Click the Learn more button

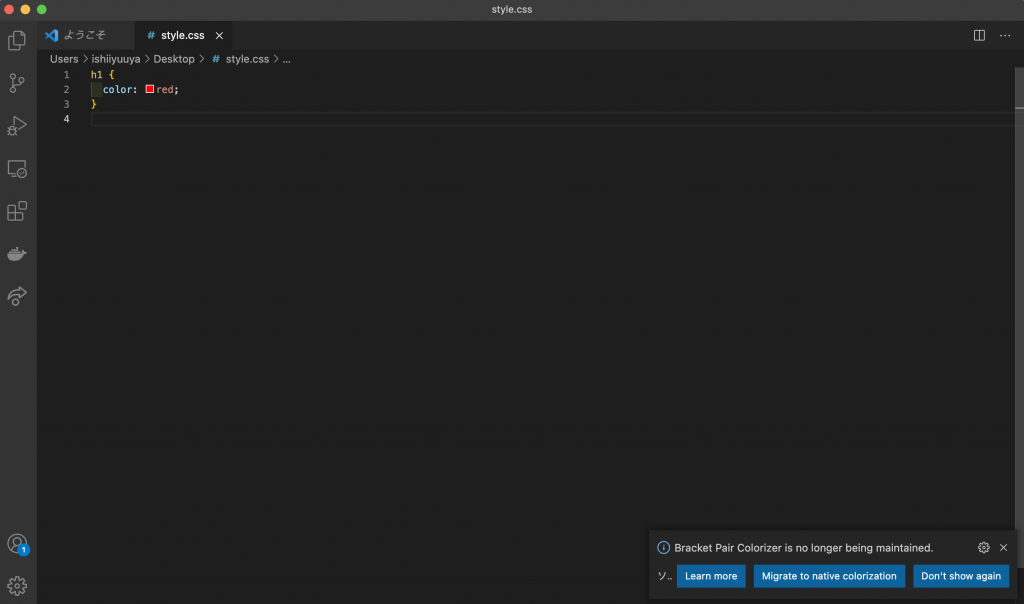[x=710, y=576]
